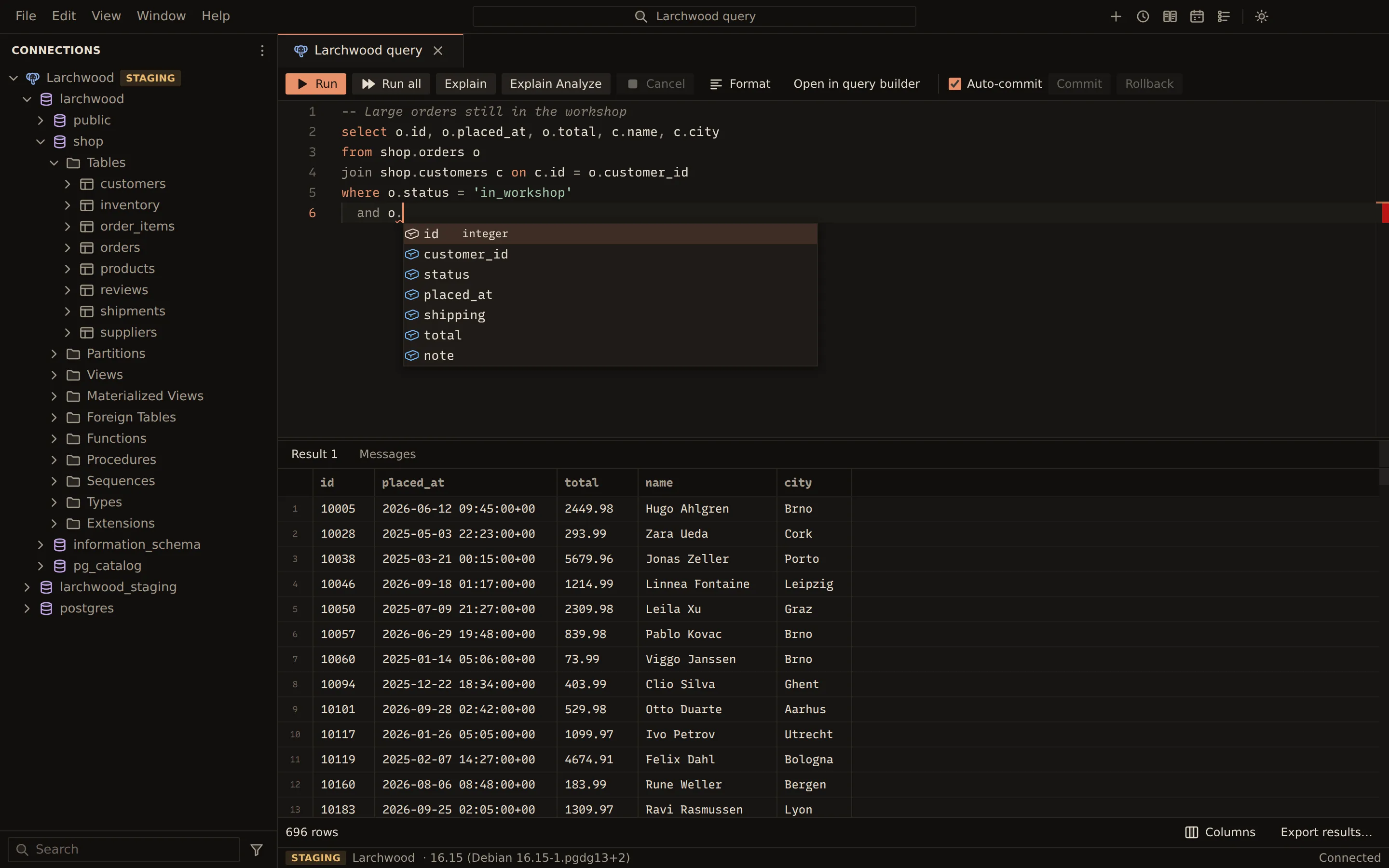Screen dimensions: 1389x868
Task: Expand the Materialized Views folder
Action: click(54, 396)
